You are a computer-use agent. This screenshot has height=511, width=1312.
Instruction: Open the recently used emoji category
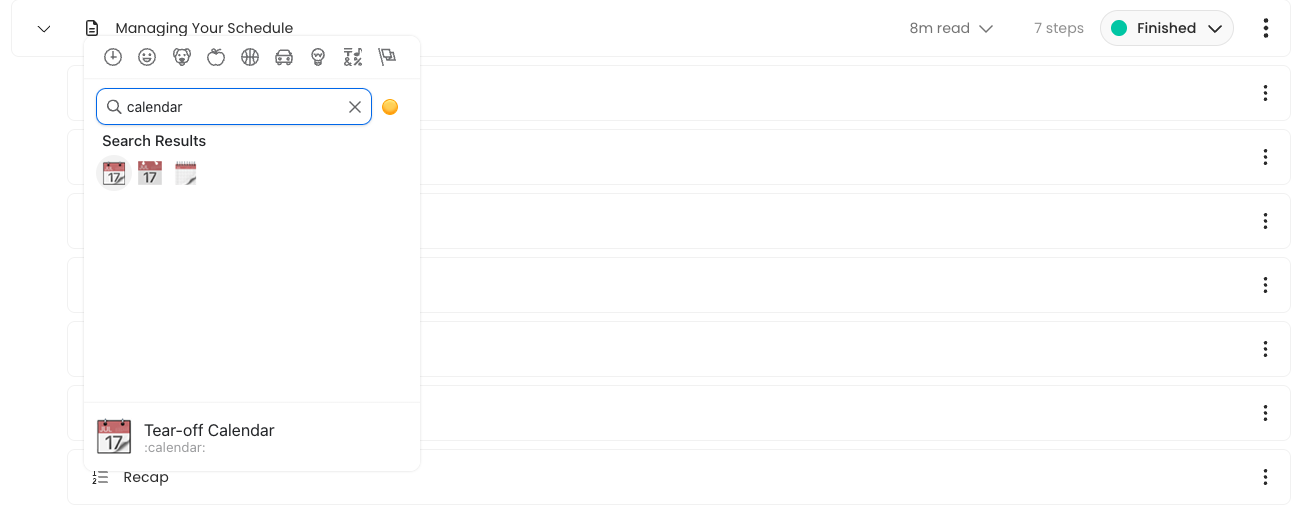[113, 58]
